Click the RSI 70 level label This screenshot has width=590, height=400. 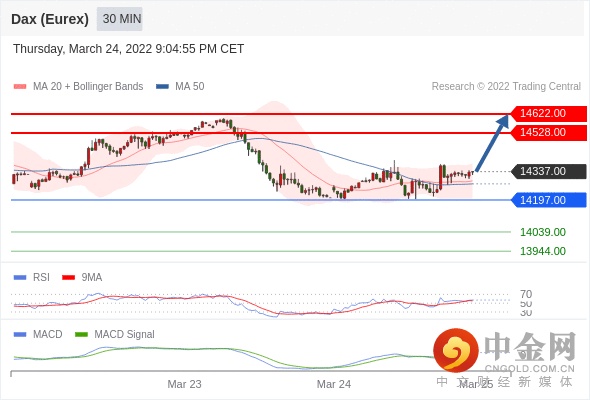[x=526, y=294]
